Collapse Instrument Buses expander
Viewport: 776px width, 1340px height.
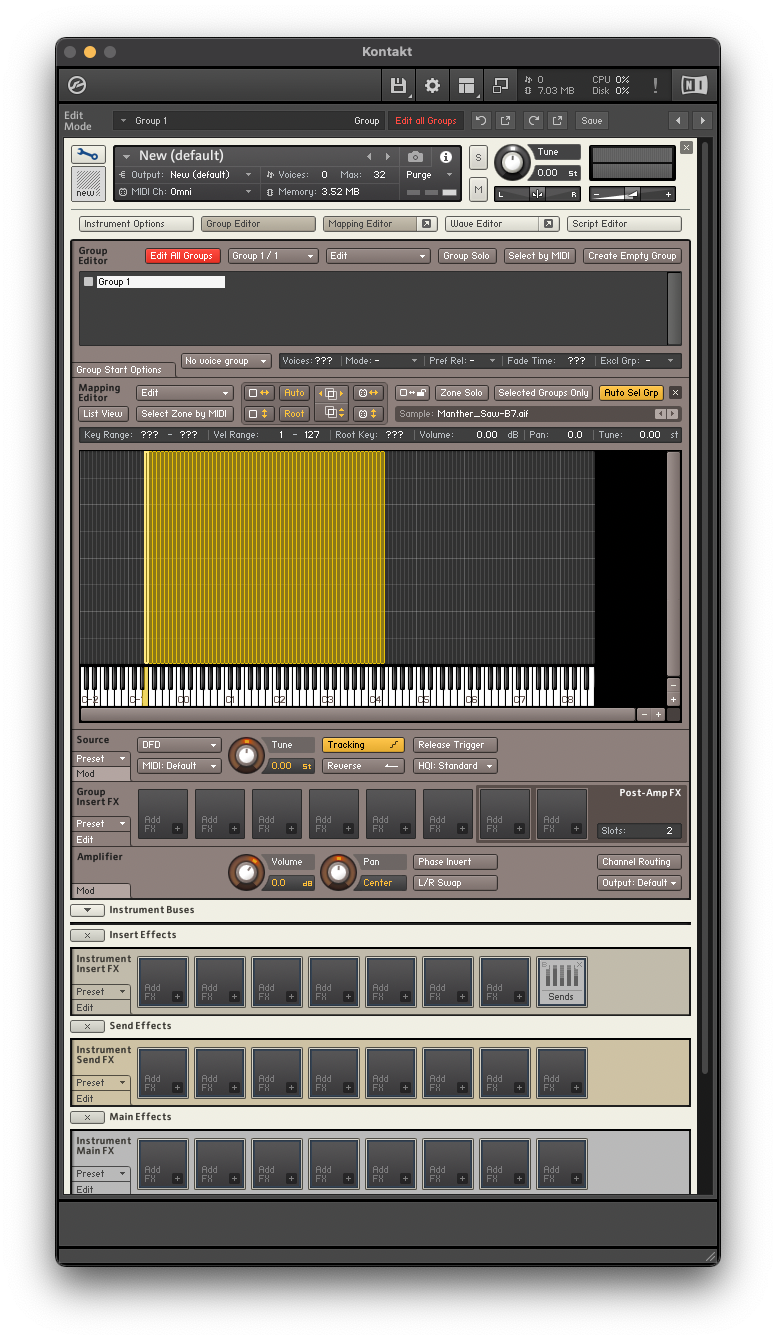pos(87,910)
